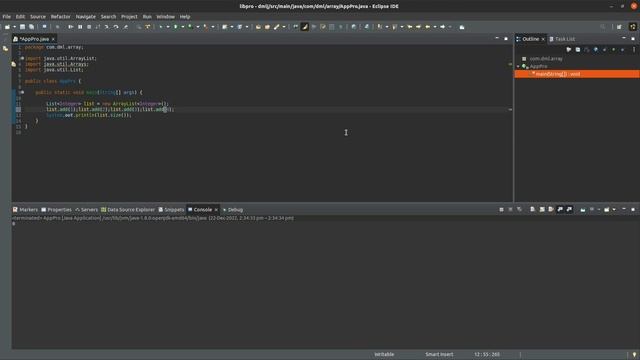This screenshot has height=360, width=640.
Task: Click the Save All toolbar icon
Action: click(31, 27)
